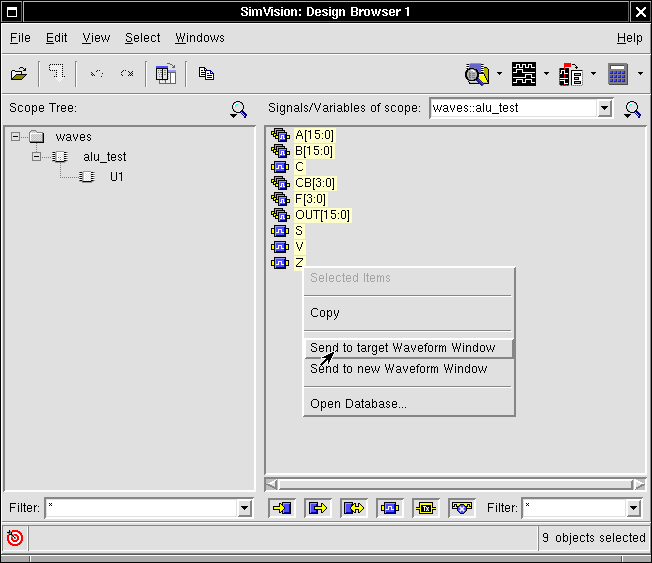Click the waves::alu_test scope field

(x=514, y=108)
